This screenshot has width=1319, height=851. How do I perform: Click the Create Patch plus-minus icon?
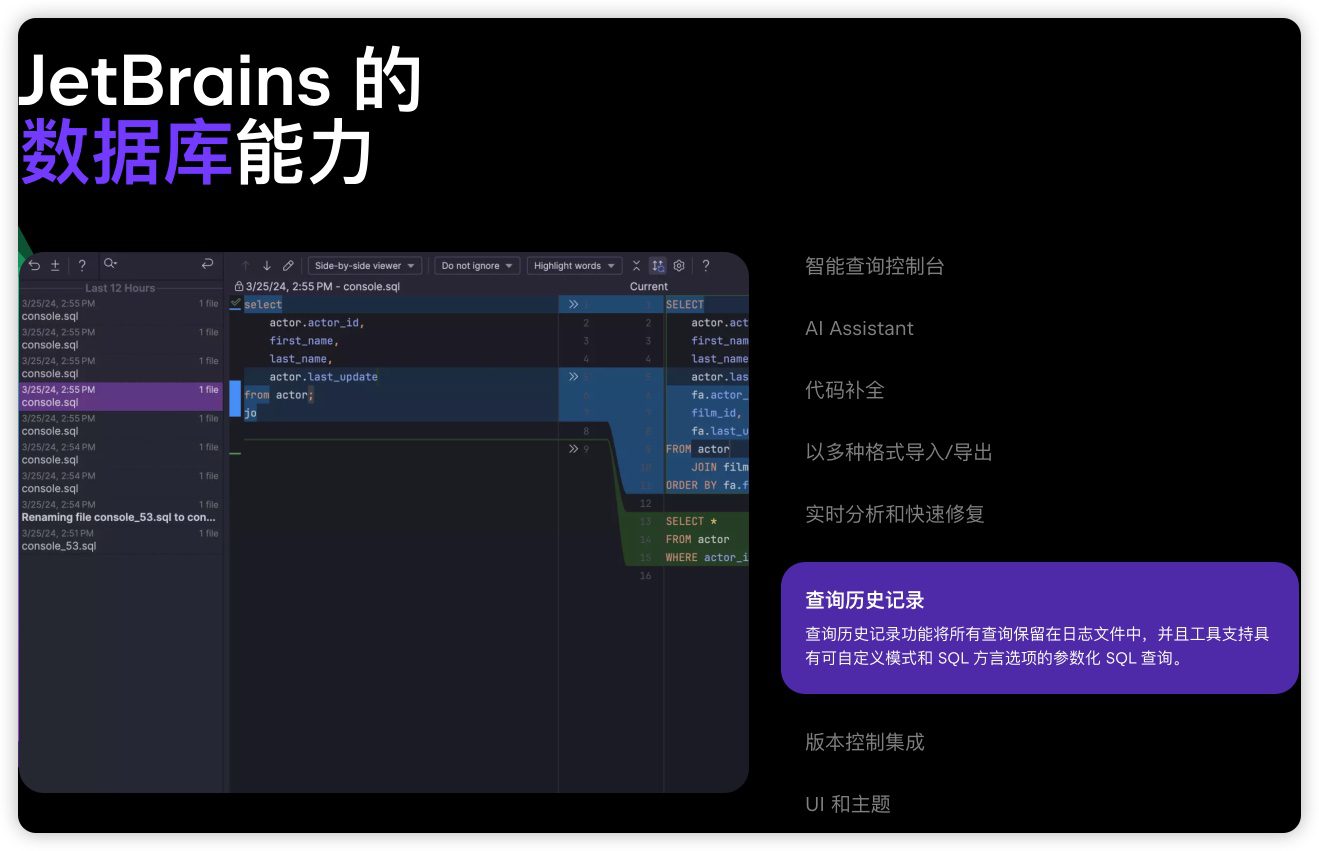(x=56, y=265)
